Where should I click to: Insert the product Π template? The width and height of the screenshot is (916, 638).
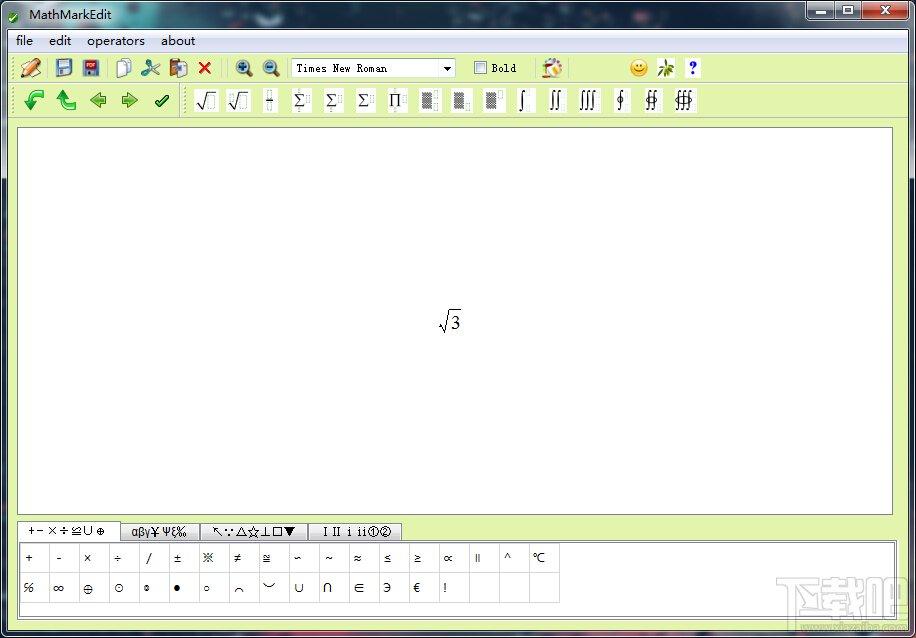click(x=397, y=100)
